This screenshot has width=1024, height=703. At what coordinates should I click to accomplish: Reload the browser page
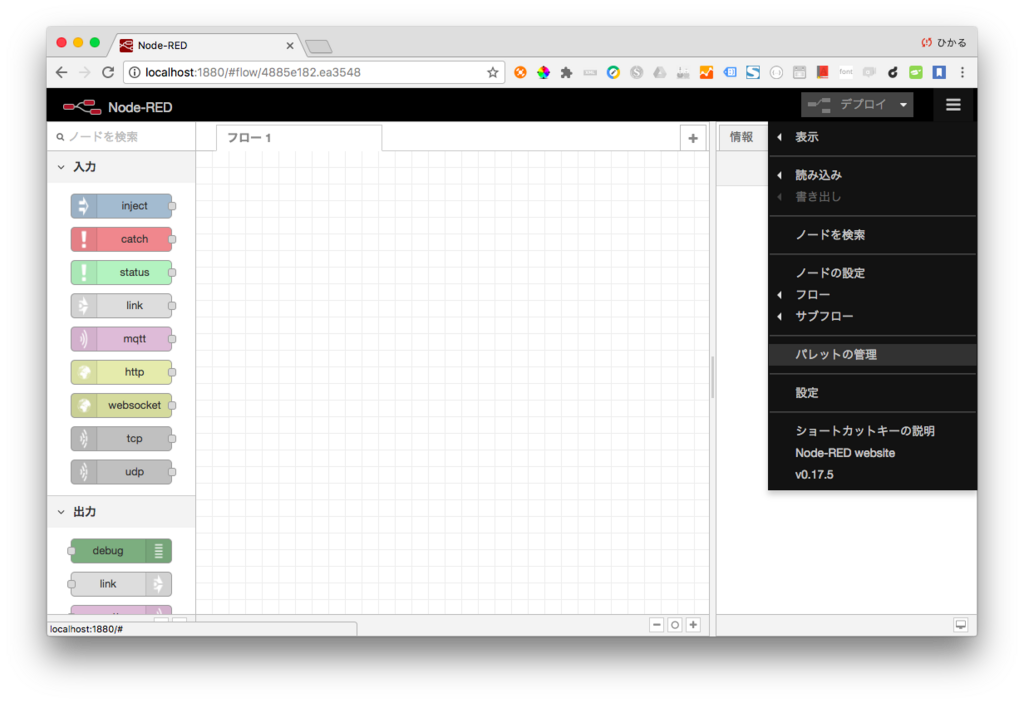pos(108,73)
